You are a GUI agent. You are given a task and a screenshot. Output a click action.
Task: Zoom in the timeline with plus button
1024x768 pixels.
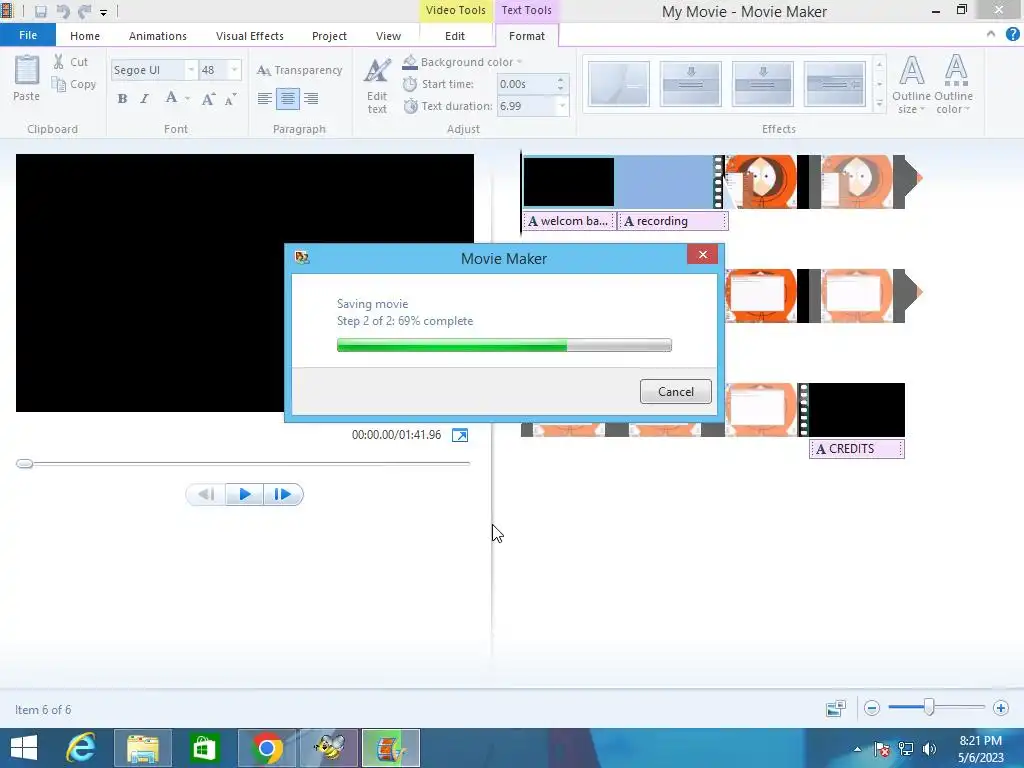(1000, 708)
